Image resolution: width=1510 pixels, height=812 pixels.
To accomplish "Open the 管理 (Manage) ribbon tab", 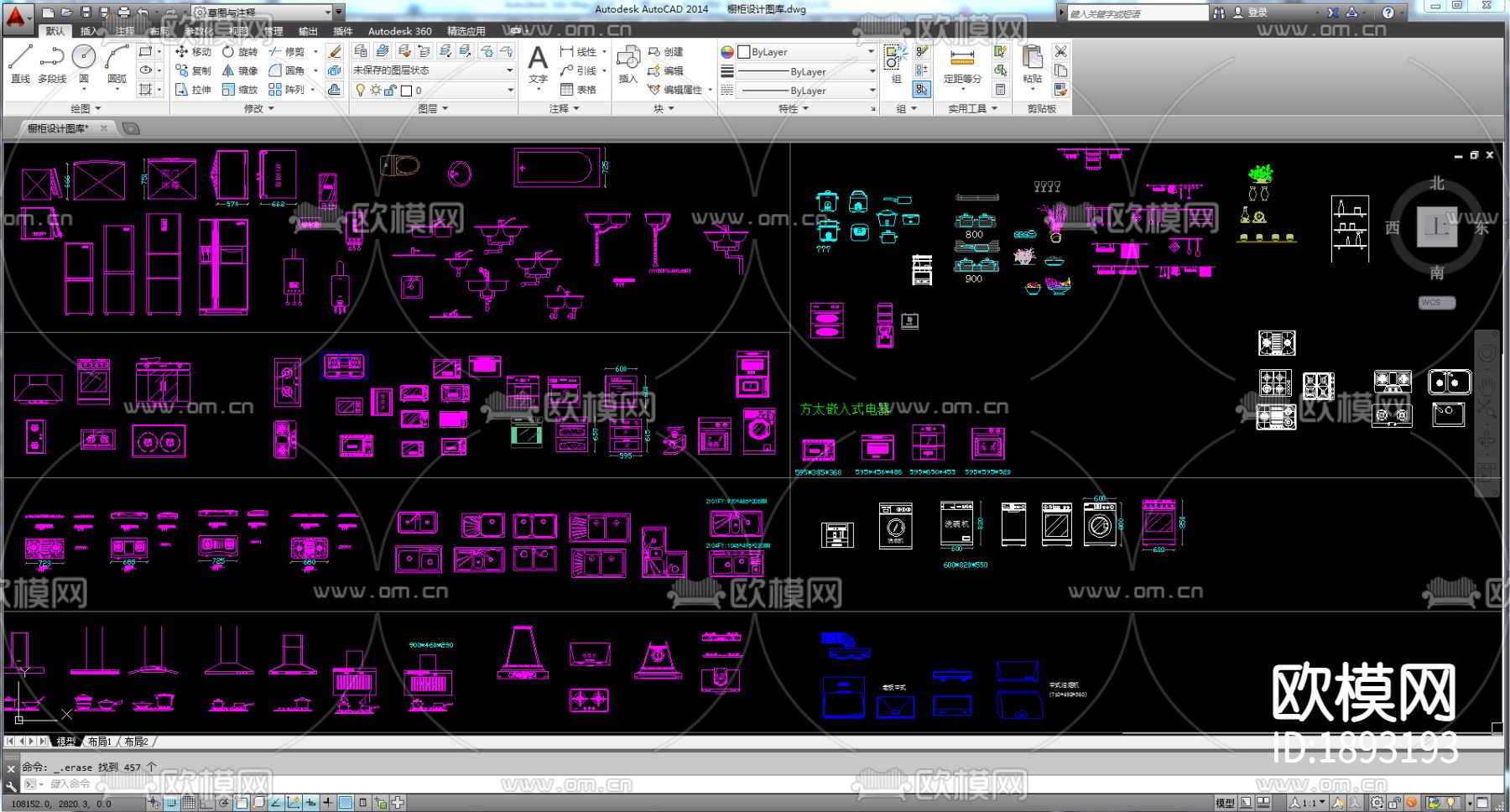I will (x=273, y=31).
